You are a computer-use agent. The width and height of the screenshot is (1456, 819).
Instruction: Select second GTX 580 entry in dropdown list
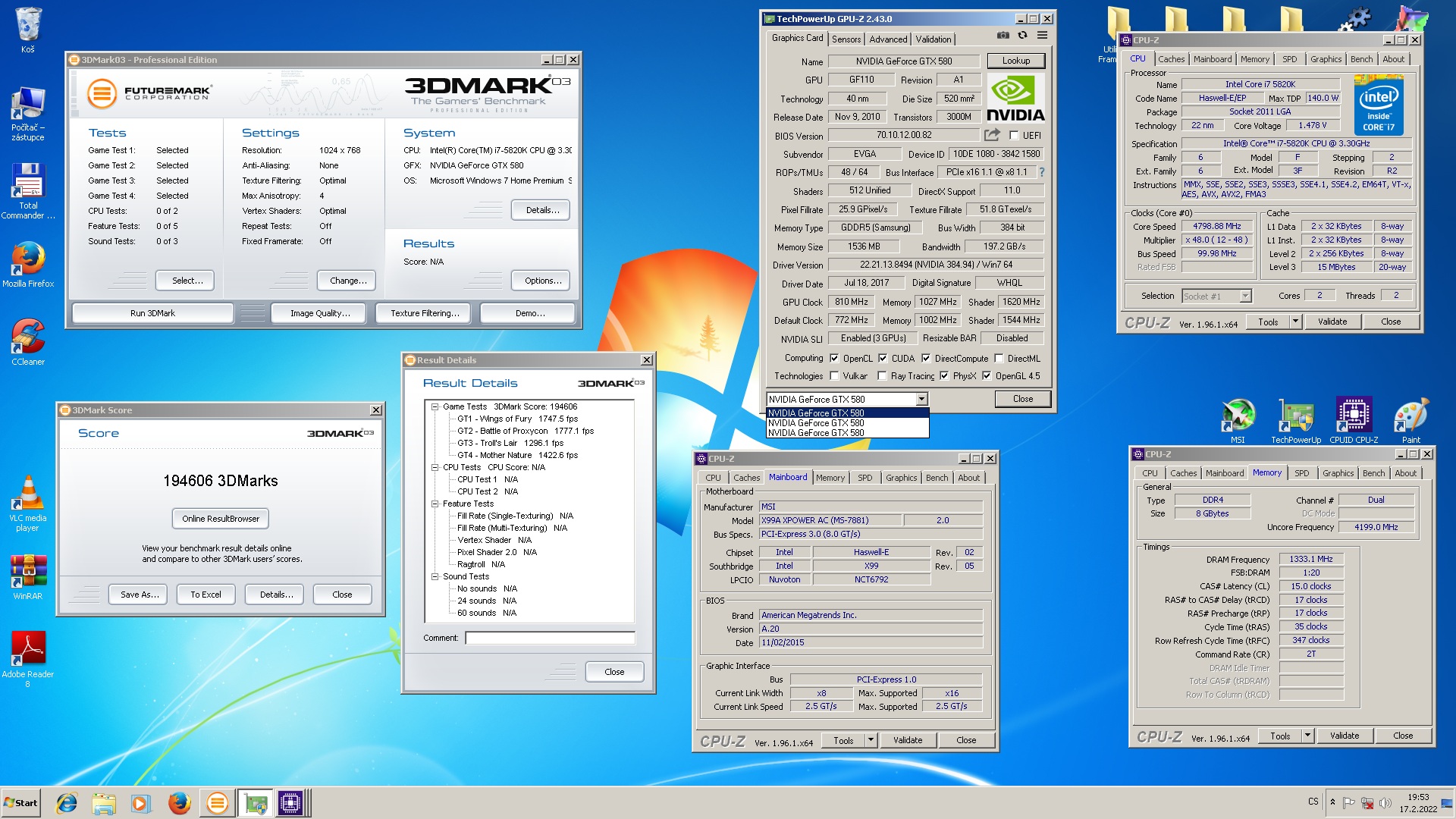[847, 423]
